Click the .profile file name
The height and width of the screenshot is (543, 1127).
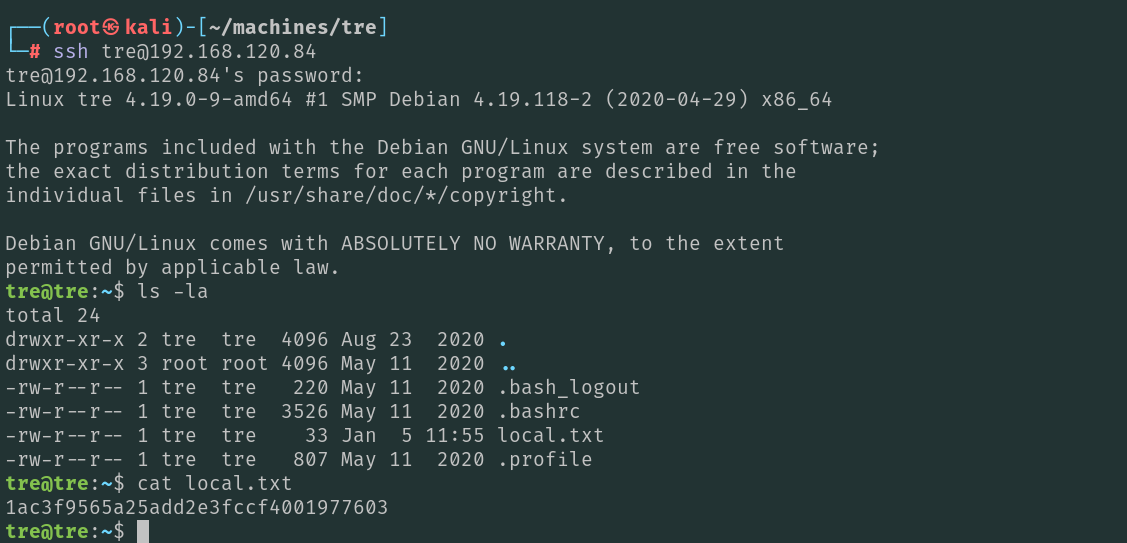point(545,459)
